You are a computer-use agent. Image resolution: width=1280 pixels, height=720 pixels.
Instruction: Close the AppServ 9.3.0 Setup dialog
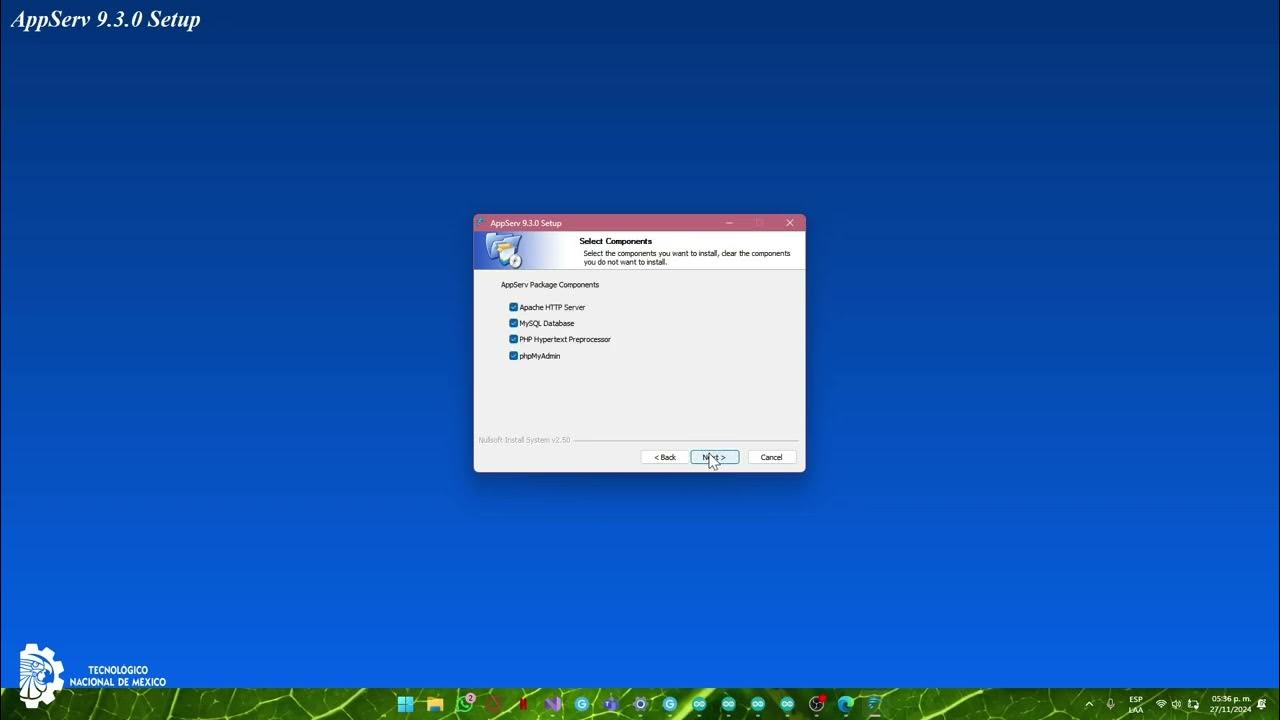tap(789, 223)
